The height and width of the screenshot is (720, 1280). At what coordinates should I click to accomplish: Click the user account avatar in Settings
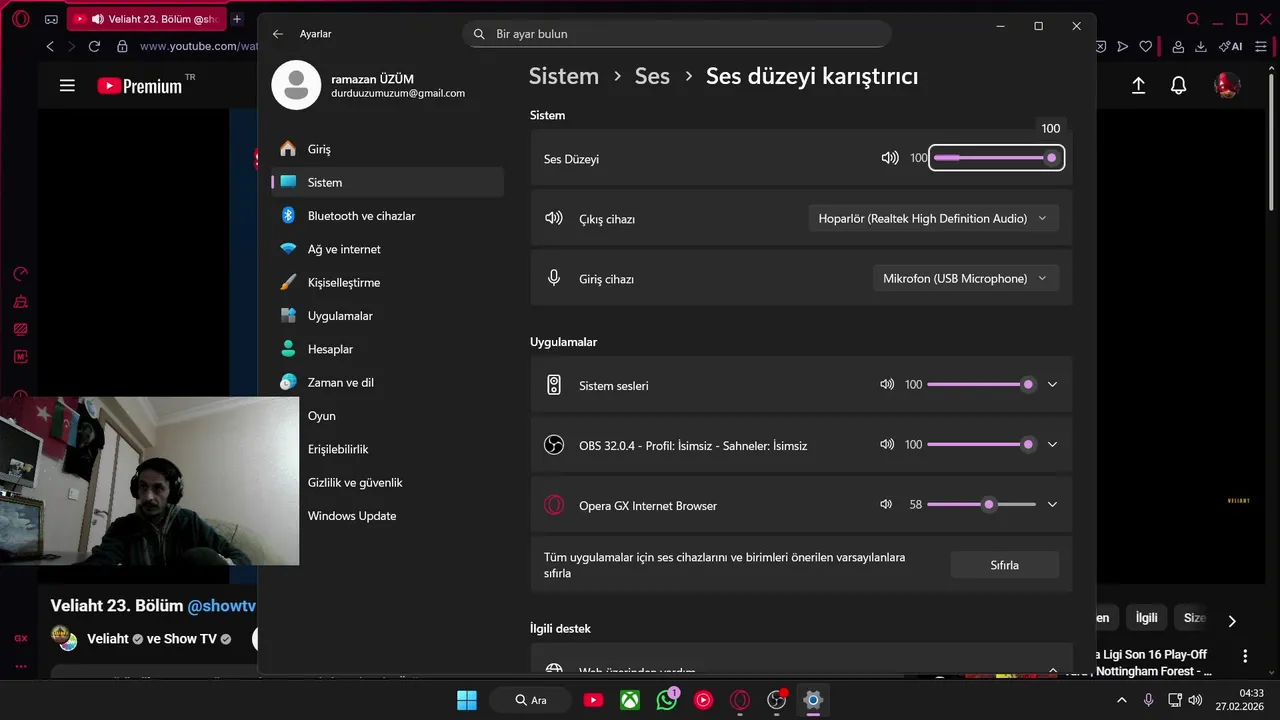pyautogui.click(x=296, y=85)
